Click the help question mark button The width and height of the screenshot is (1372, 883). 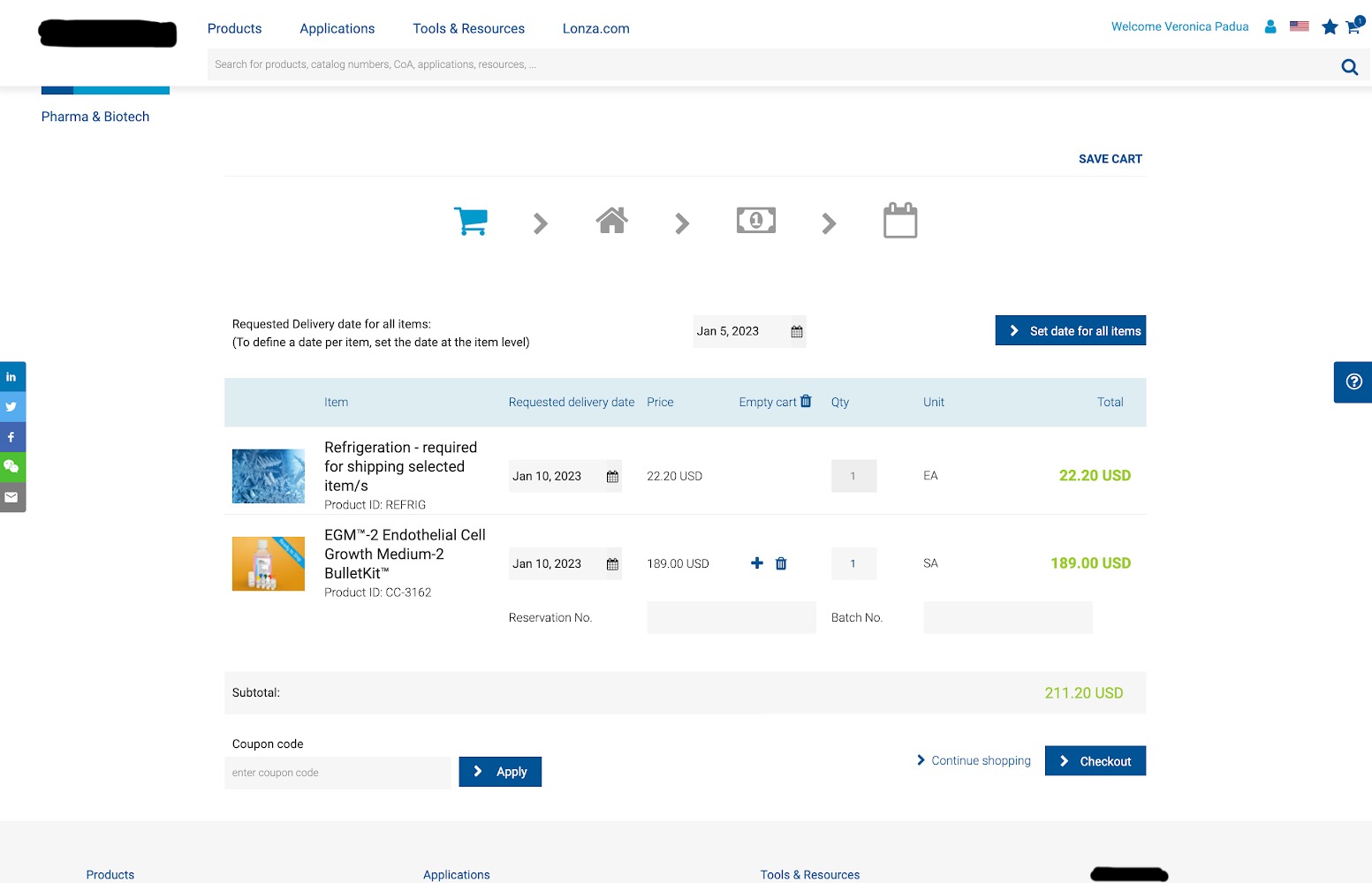1353,382
